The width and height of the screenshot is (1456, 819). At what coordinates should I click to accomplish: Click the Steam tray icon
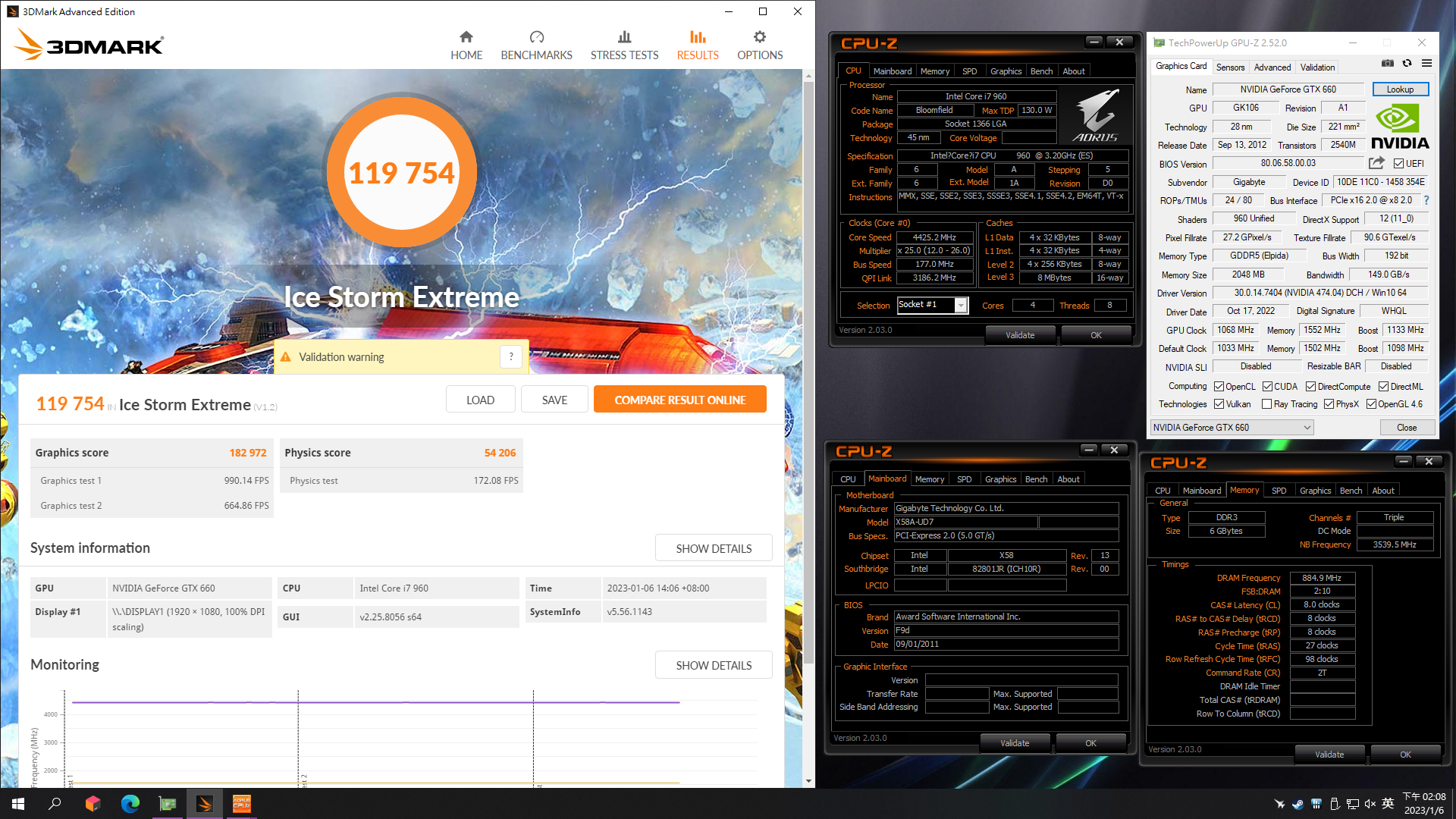pos(1298,804)
